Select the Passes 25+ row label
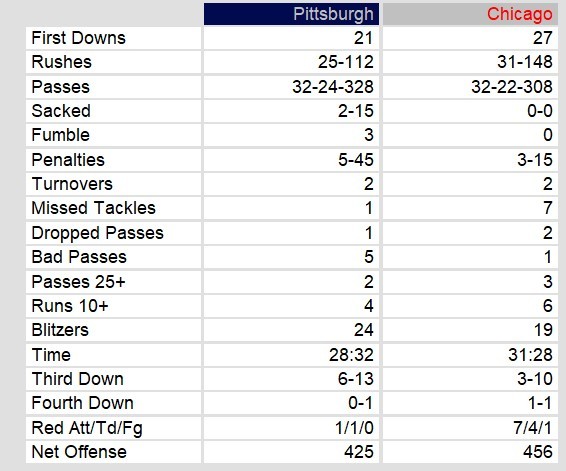Screen dimensions: 566x471 [78, 282]
